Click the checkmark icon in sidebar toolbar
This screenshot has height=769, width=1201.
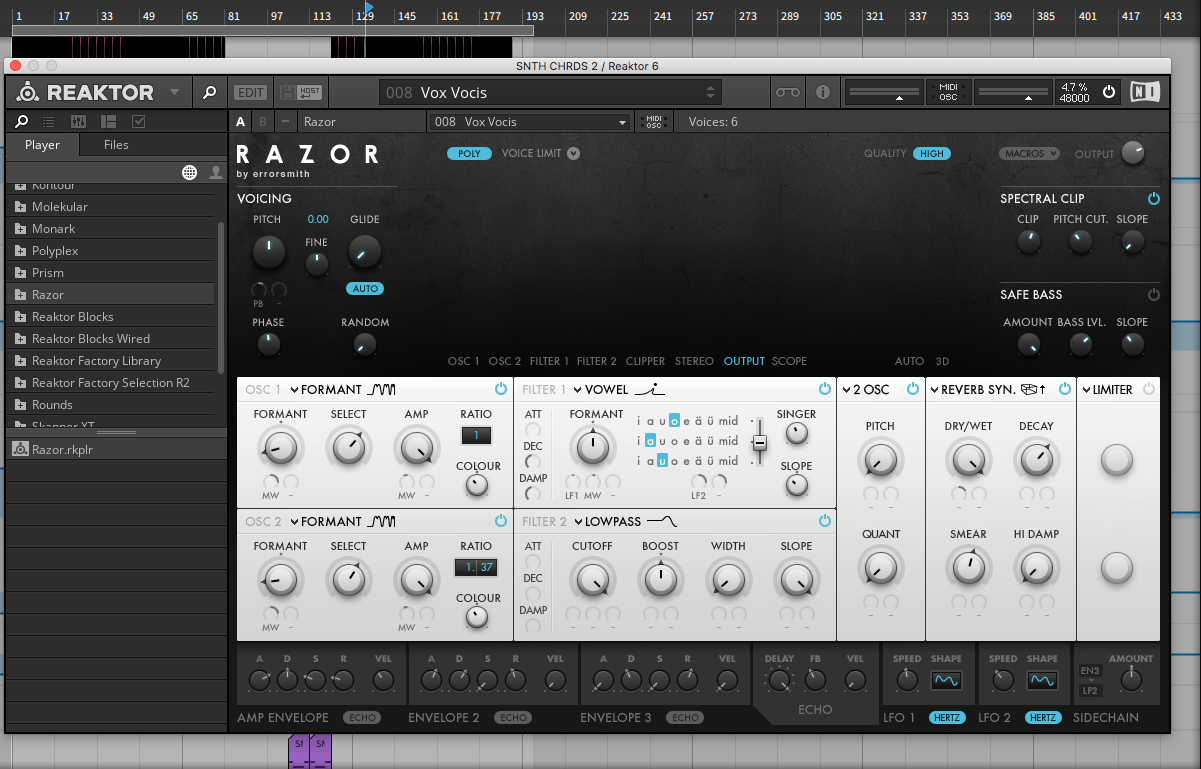point(138,121)
